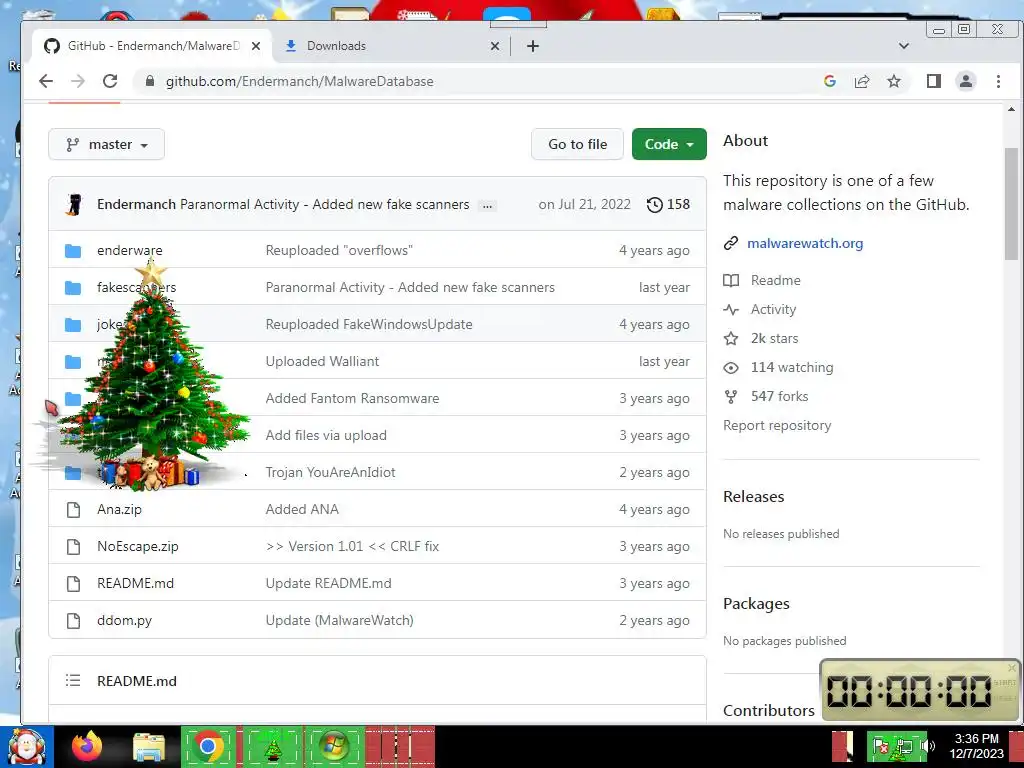The height and width of the screenshot is (768, 1024).
Task: Close the GitHub tab
Action: click(256, 46)
